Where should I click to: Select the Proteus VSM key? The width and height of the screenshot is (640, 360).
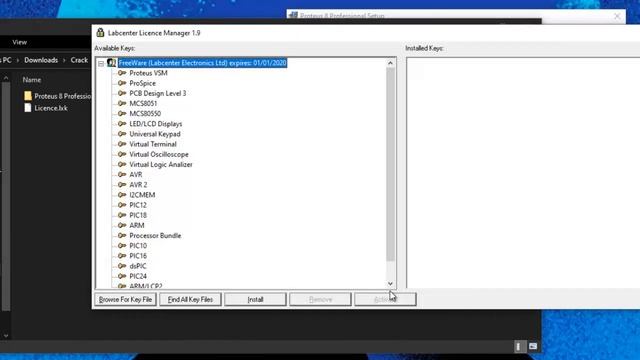148,73
